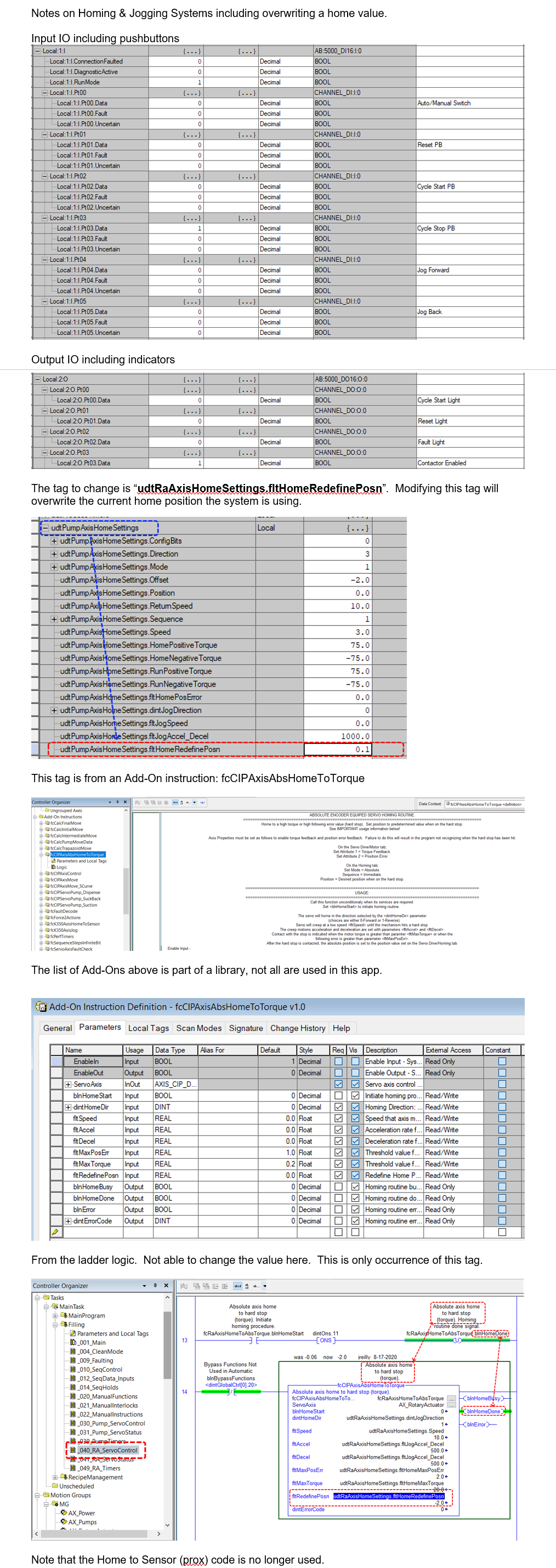Open the 040_RA_ServoControl routine

[107, 1450]
